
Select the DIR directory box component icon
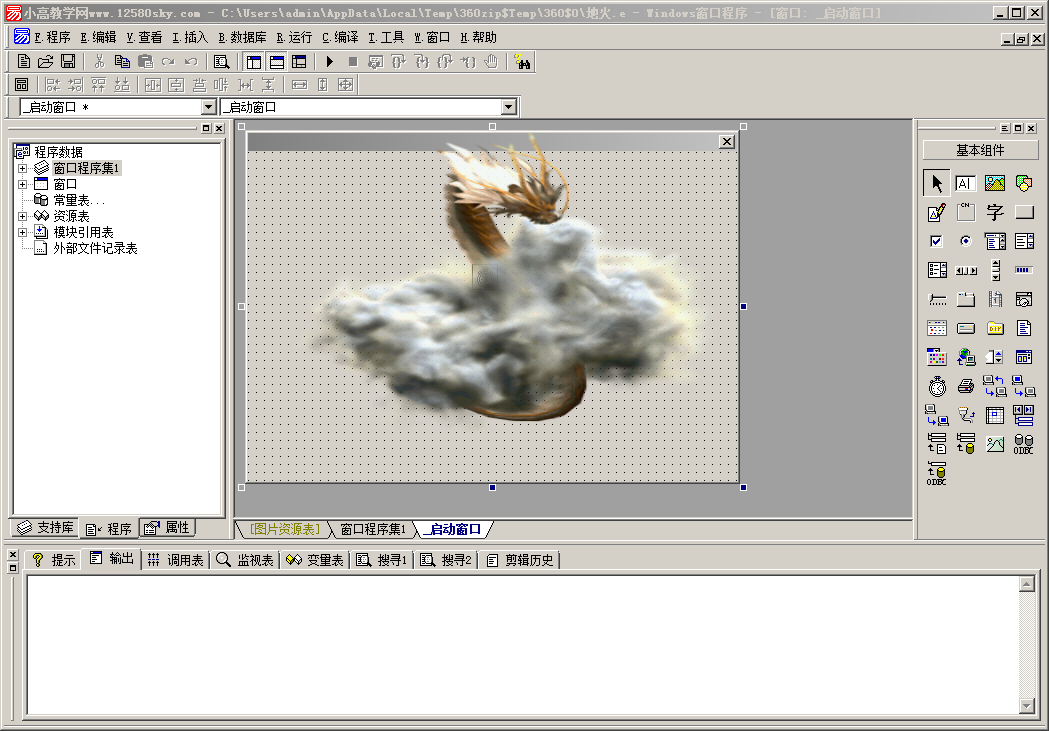pos(995,328)
